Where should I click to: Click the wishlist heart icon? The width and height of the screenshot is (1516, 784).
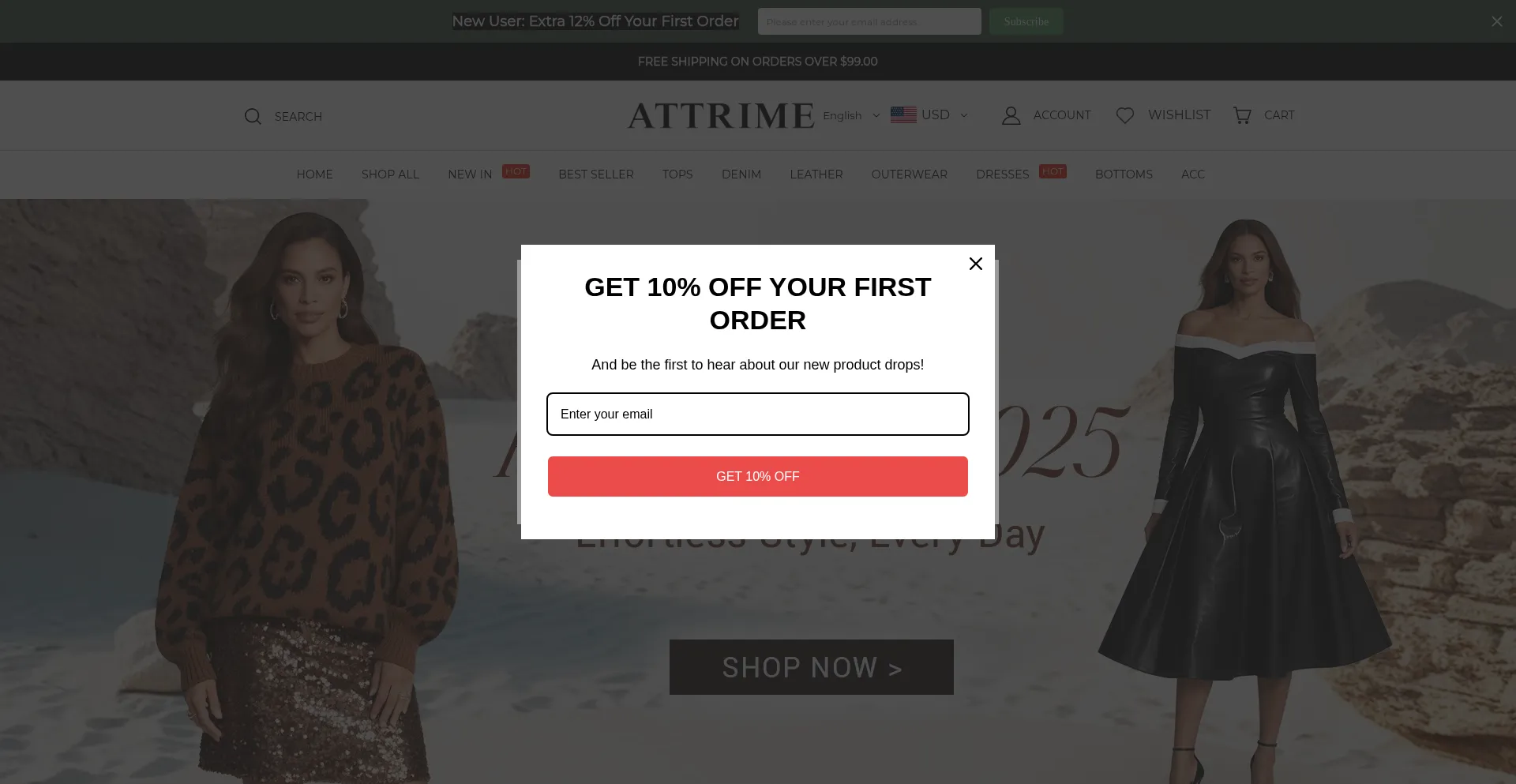(1125, 115)
